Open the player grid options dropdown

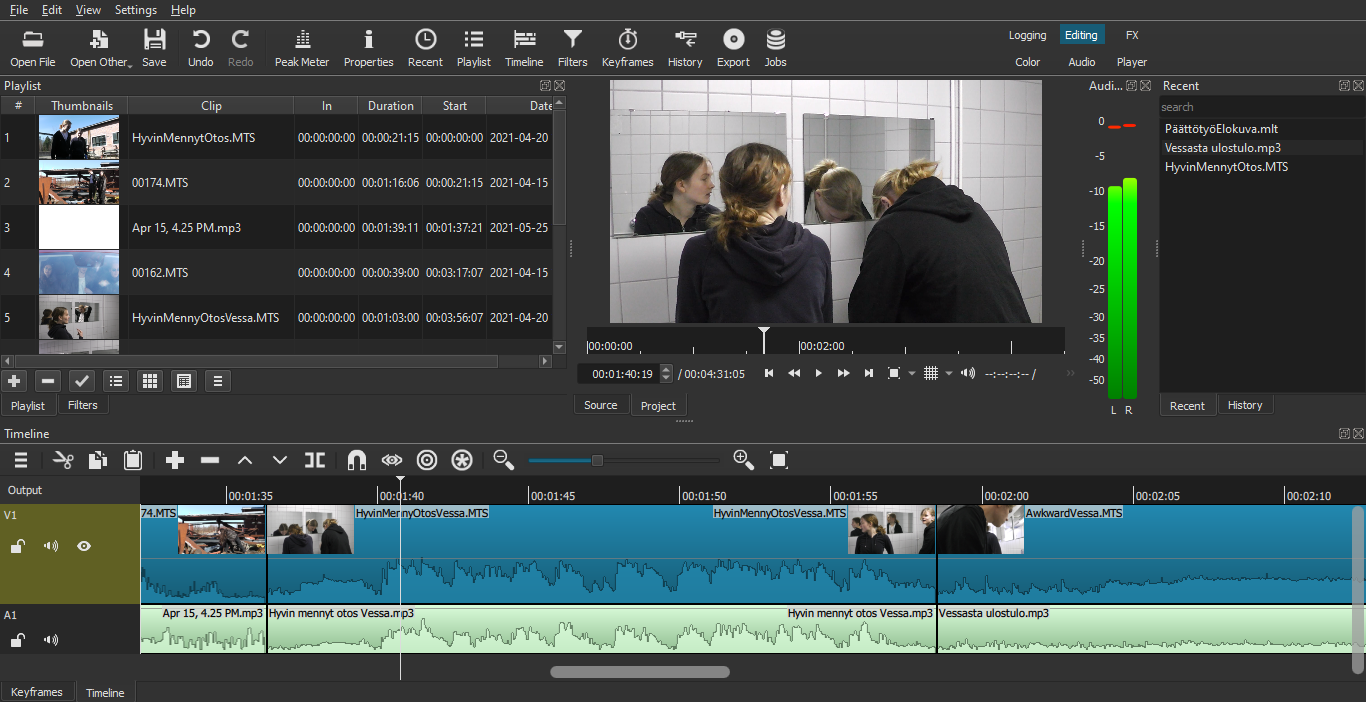(948, 374)
